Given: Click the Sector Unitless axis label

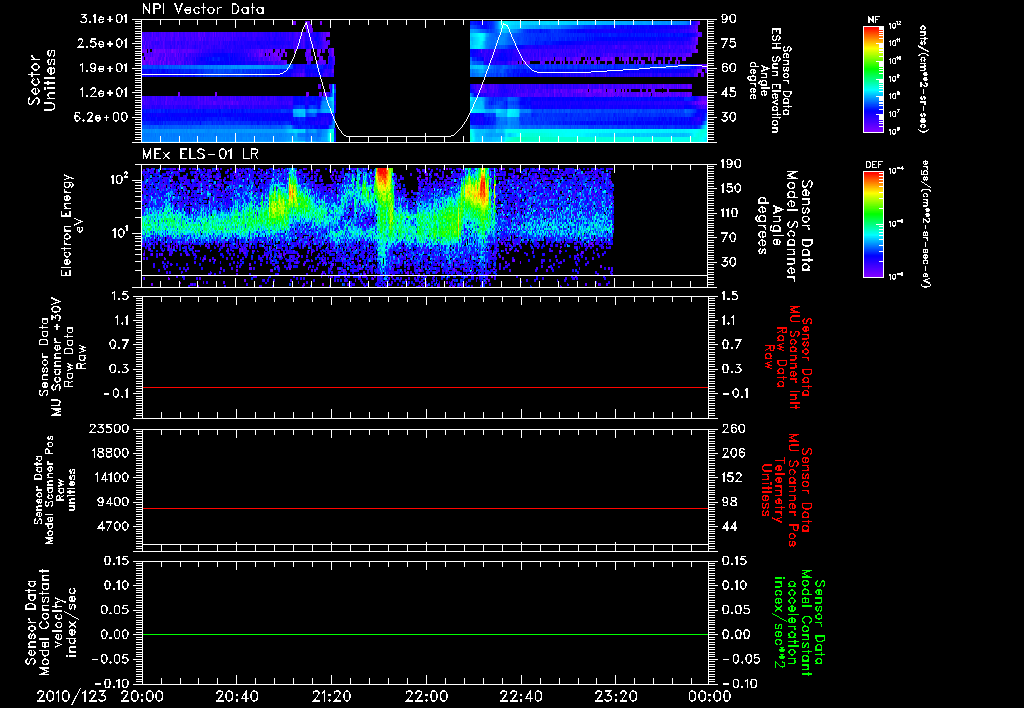Looking at the screenshot, I should [42, 80].
